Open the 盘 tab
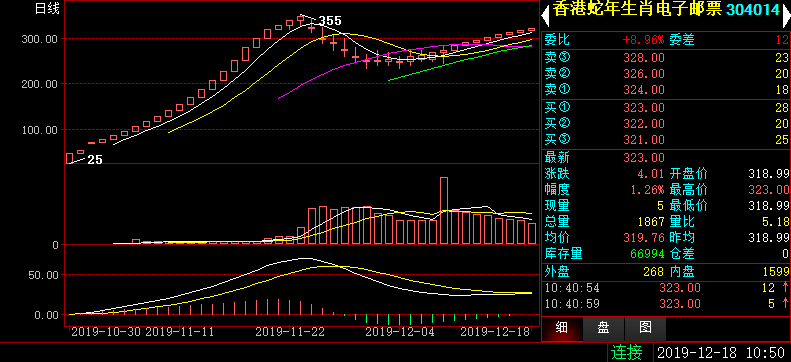The image size is (791, 362). [x=603, y=328]
